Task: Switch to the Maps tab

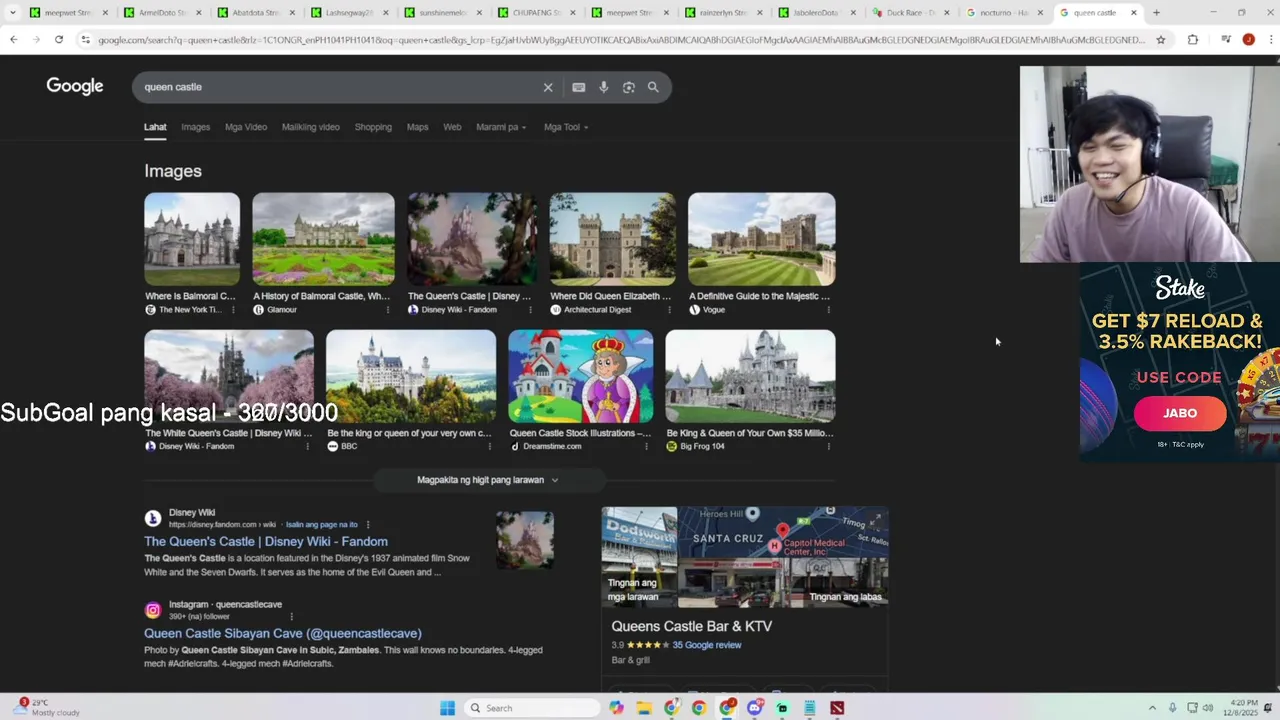Action: [x=418, y=127]
